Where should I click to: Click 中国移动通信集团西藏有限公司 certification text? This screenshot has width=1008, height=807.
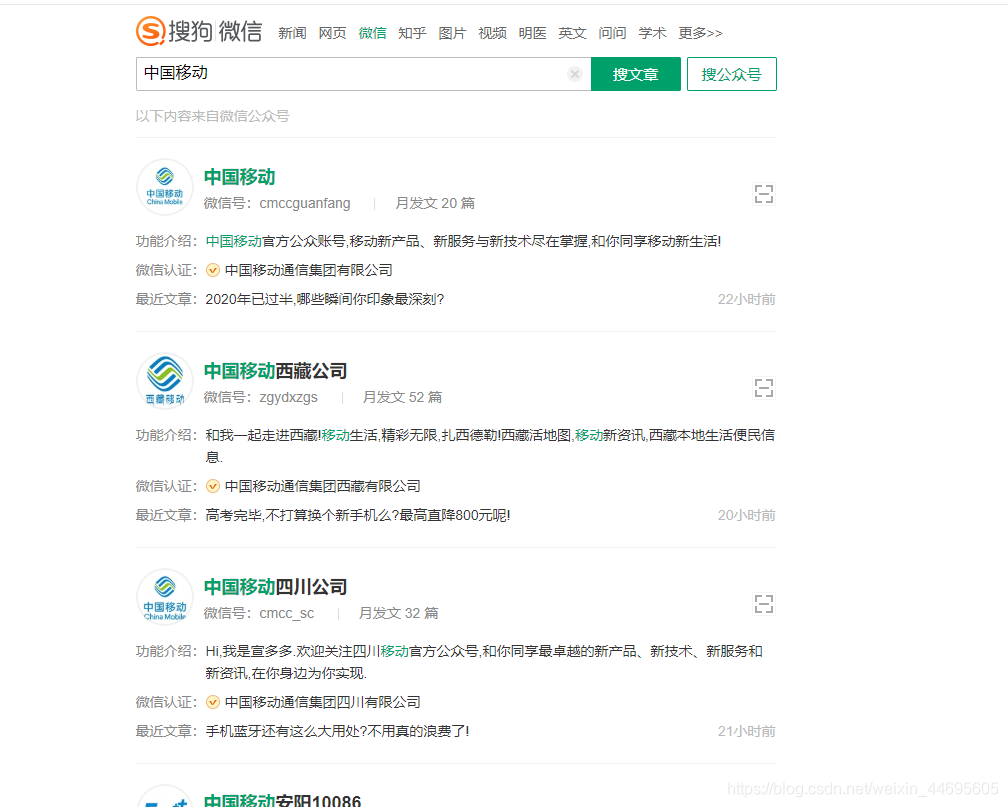(x=323, y=486)
